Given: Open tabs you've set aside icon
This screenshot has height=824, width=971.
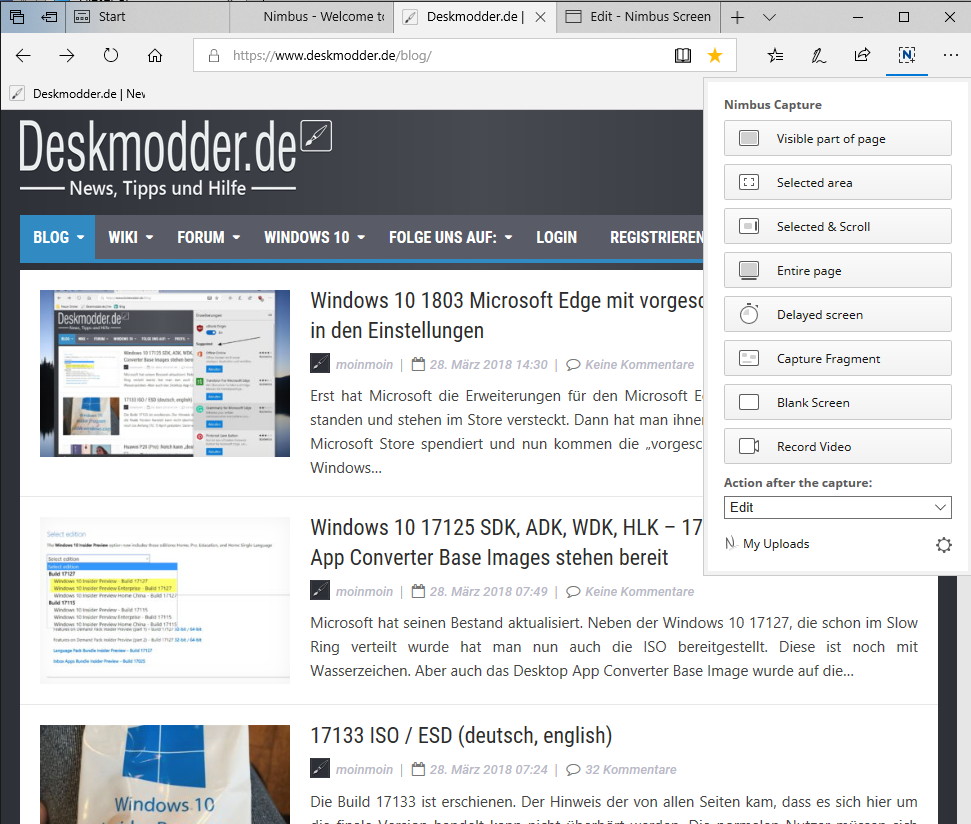Looking at the screenshot, I should click(17, 17).
